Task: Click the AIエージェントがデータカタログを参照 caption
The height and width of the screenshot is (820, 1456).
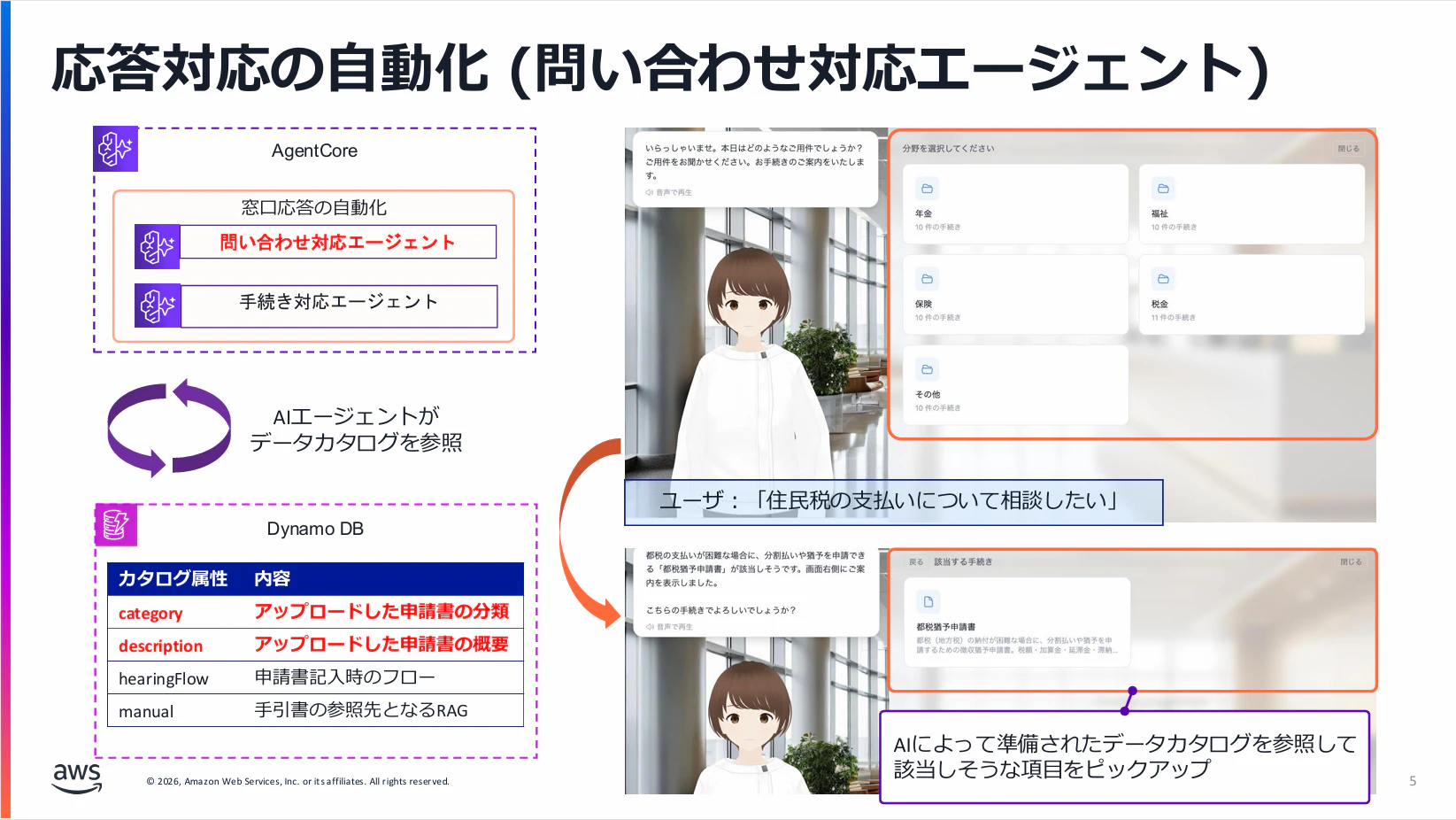Action: [356, 429]
